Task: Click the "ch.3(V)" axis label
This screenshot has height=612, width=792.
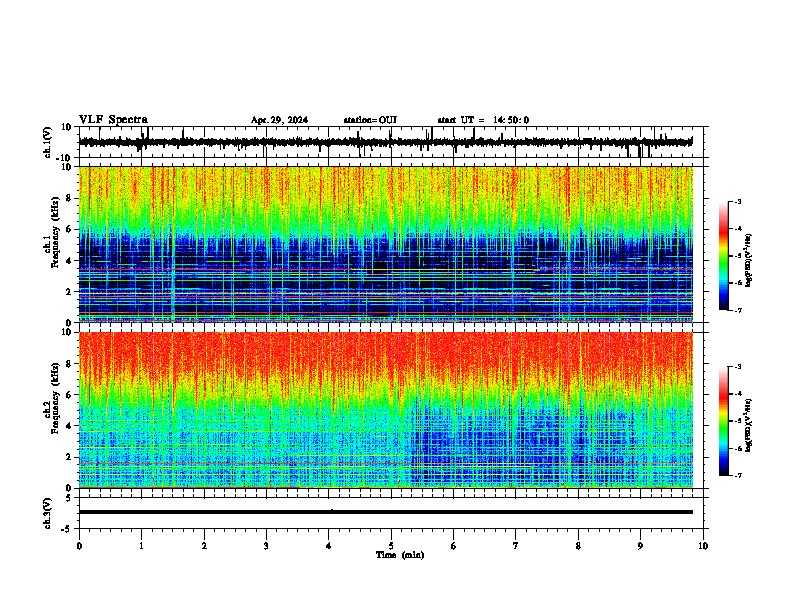Action: pyautogui.click(x=48, y=514)
